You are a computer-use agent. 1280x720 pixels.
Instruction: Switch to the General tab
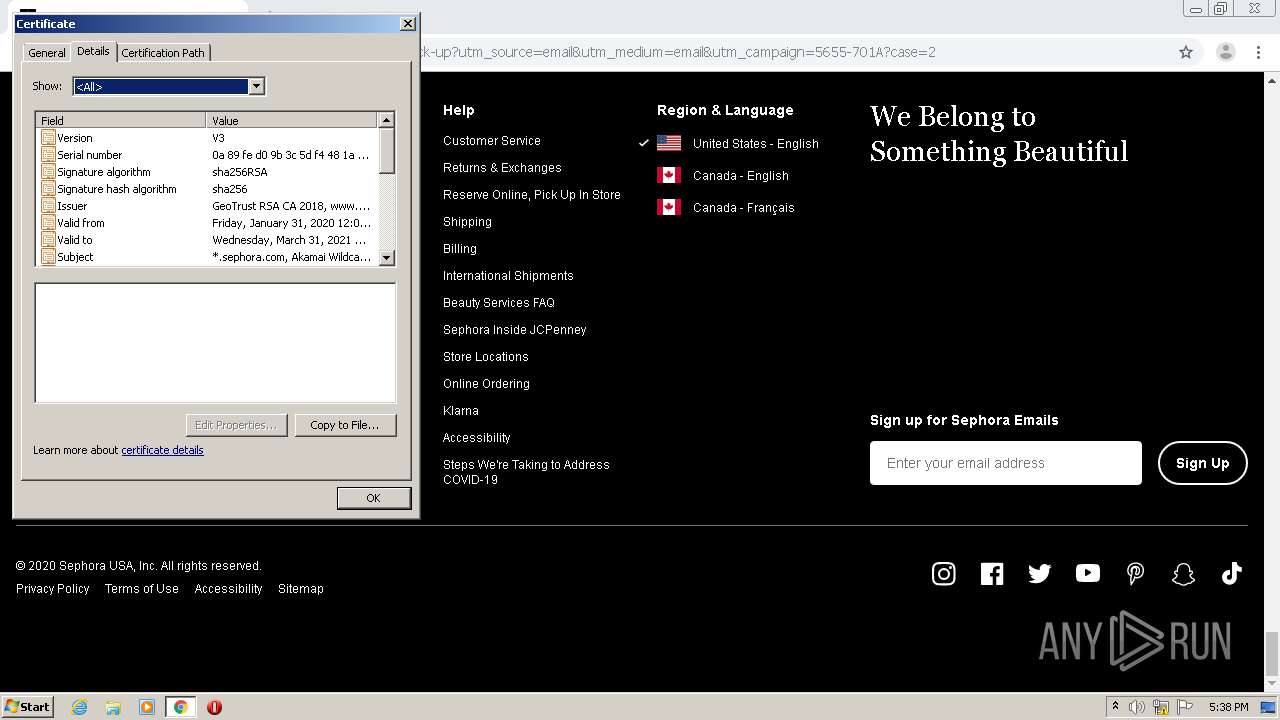(x=47, y=53)
